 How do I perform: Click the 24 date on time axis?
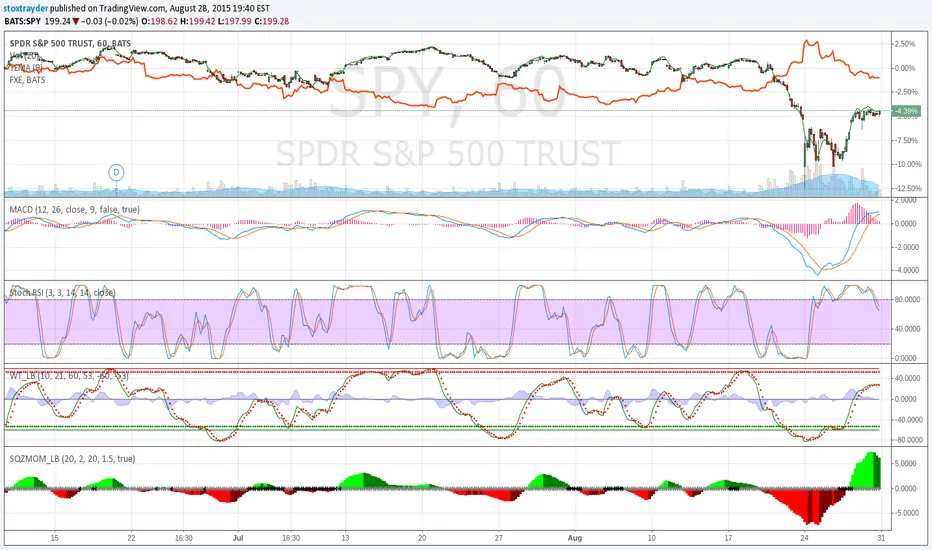805,538
